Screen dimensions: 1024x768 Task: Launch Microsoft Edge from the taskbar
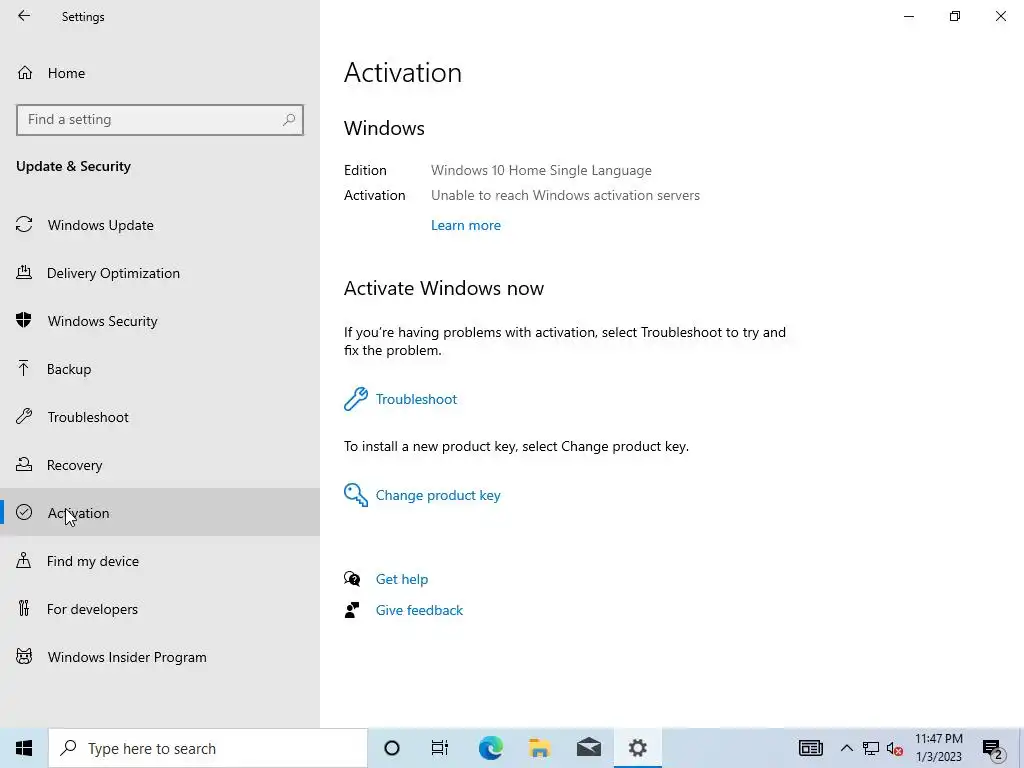(490, 748)
